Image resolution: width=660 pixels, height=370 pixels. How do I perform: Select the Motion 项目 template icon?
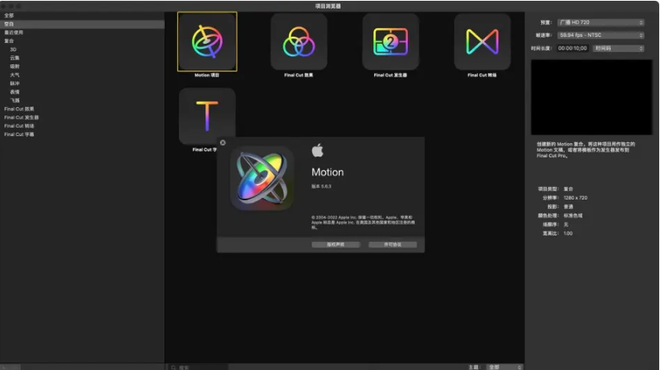click(x=207, y=42)
